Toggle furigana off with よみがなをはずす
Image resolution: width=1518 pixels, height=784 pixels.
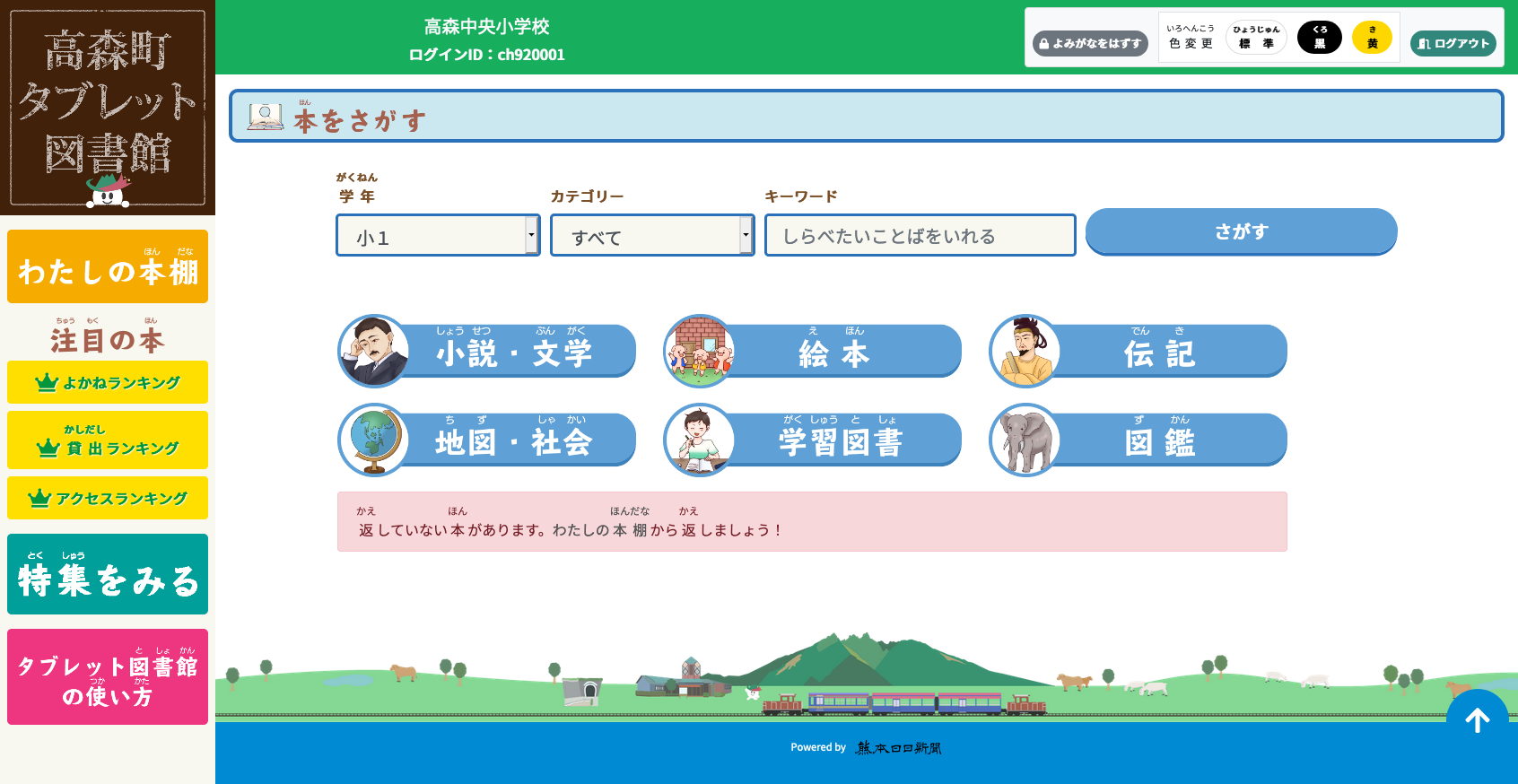pyautogui.click(x=1090, y=43)
